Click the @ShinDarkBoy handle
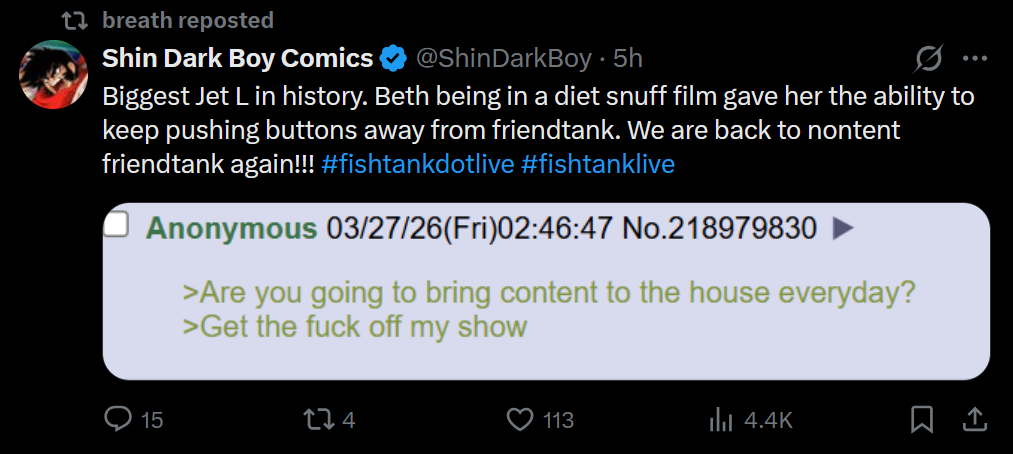This screenshot has width=1013, height=454. point(503,59)
